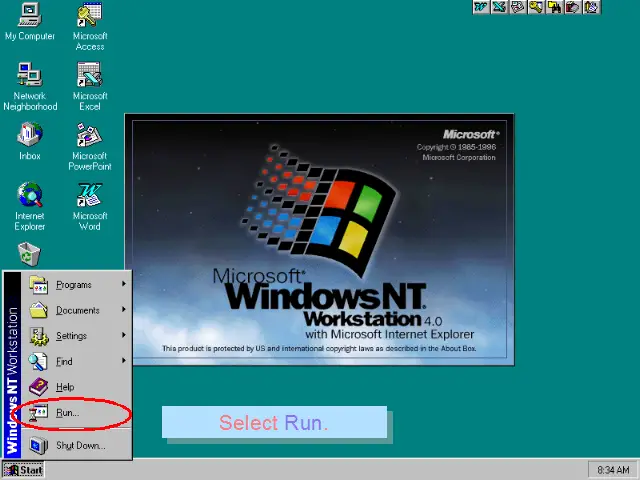Screen dimensions: 640x480
Task: Click the Inbox desktop icon
Action: [30, 141]
